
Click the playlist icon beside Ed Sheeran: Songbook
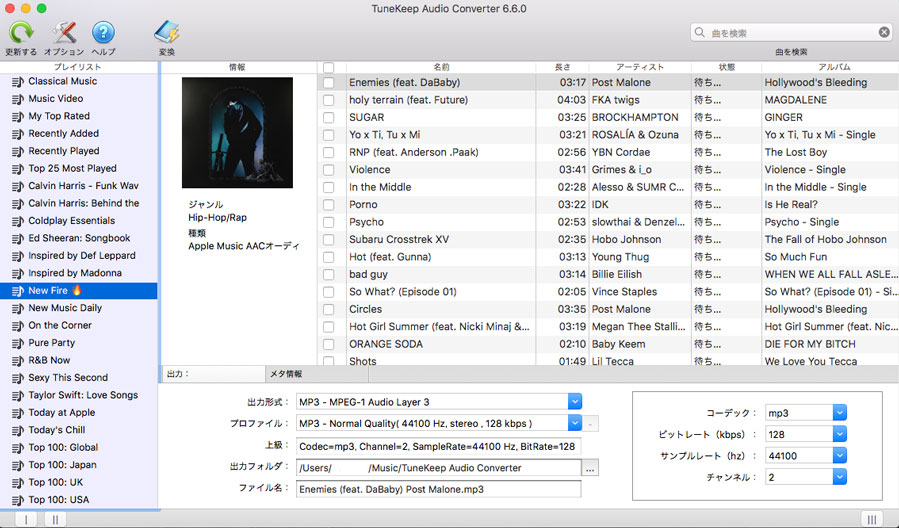coord(18,239)
